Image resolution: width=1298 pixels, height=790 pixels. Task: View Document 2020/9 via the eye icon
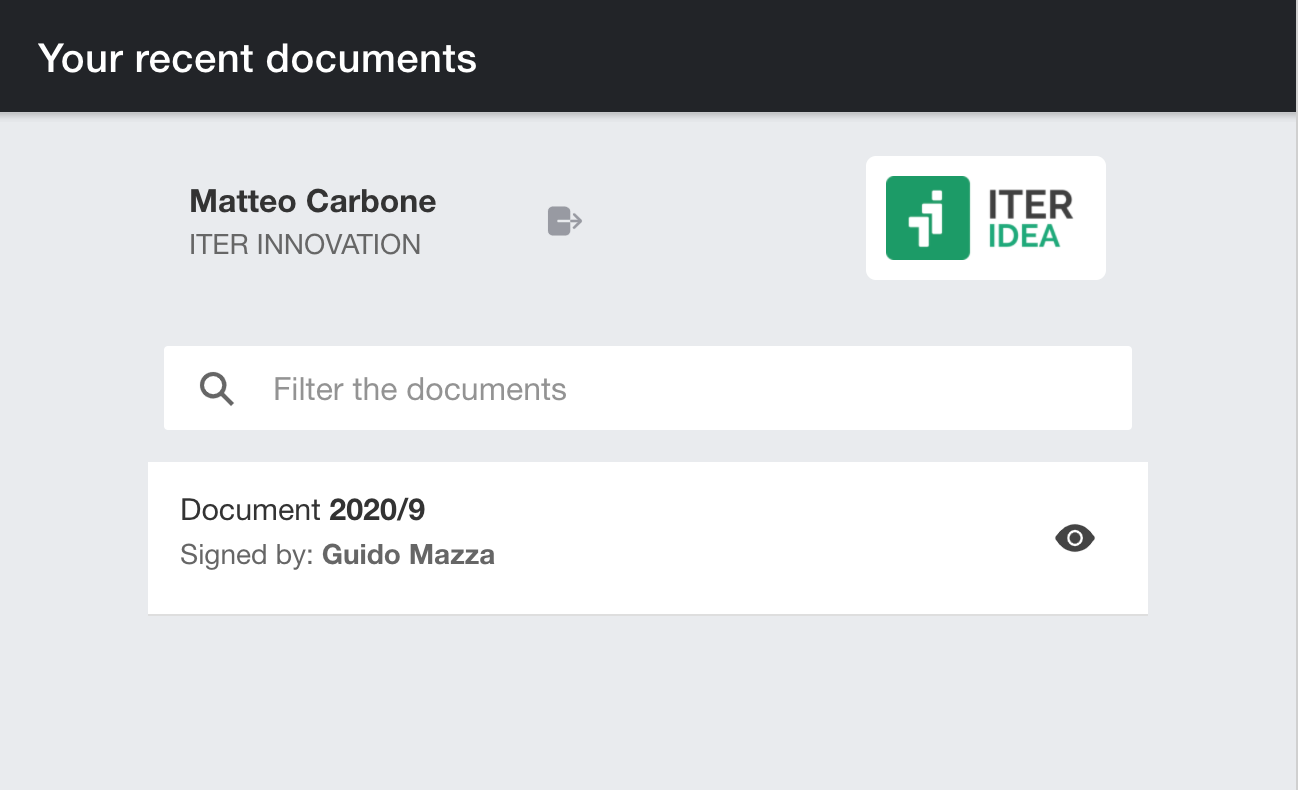1075,538
